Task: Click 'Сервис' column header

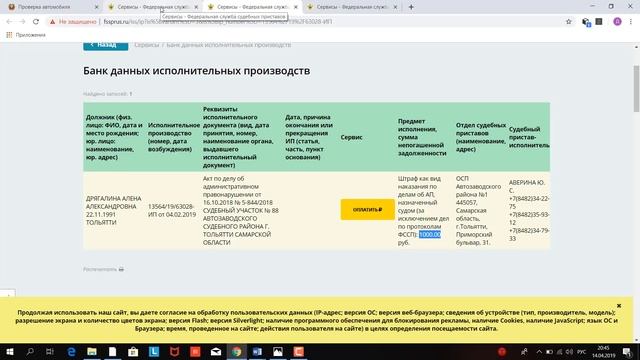Action: click(x=351, y=137)
